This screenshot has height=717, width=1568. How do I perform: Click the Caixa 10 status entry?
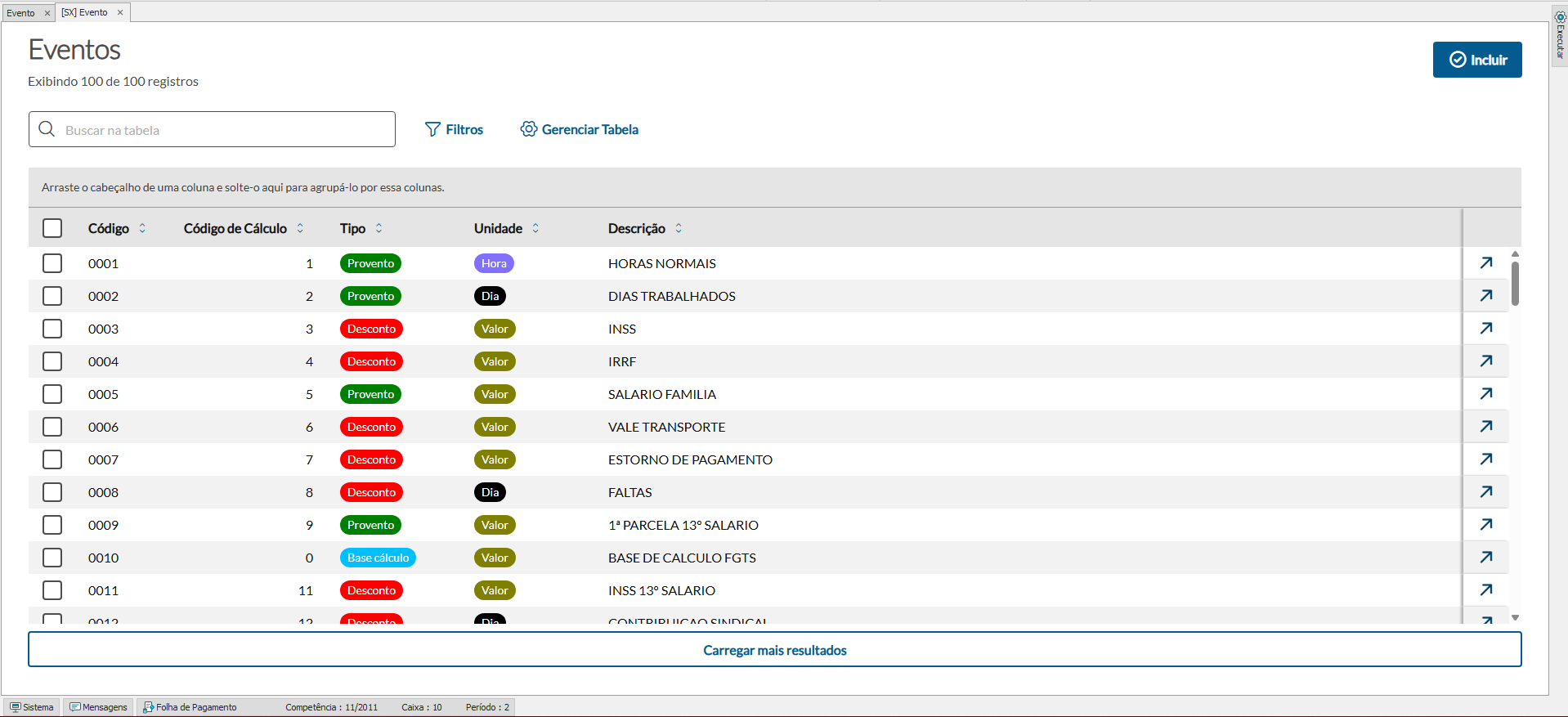(422, 707)
